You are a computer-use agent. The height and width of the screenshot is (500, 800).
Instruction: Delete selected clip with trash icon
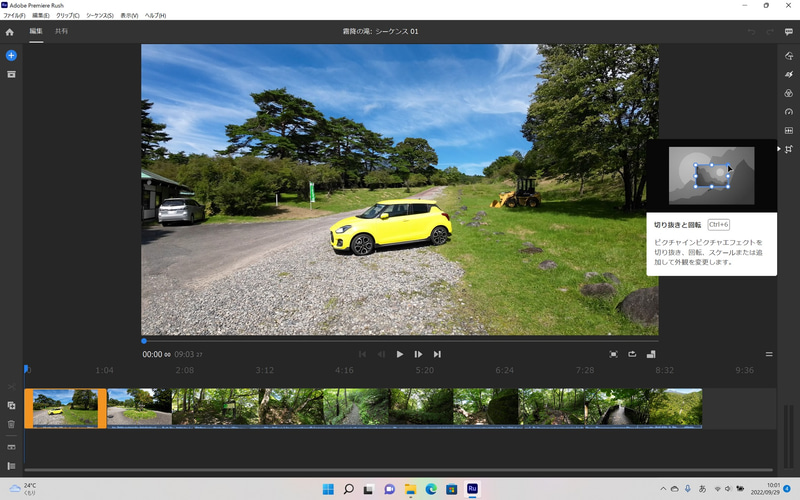[x=11, y=424]
